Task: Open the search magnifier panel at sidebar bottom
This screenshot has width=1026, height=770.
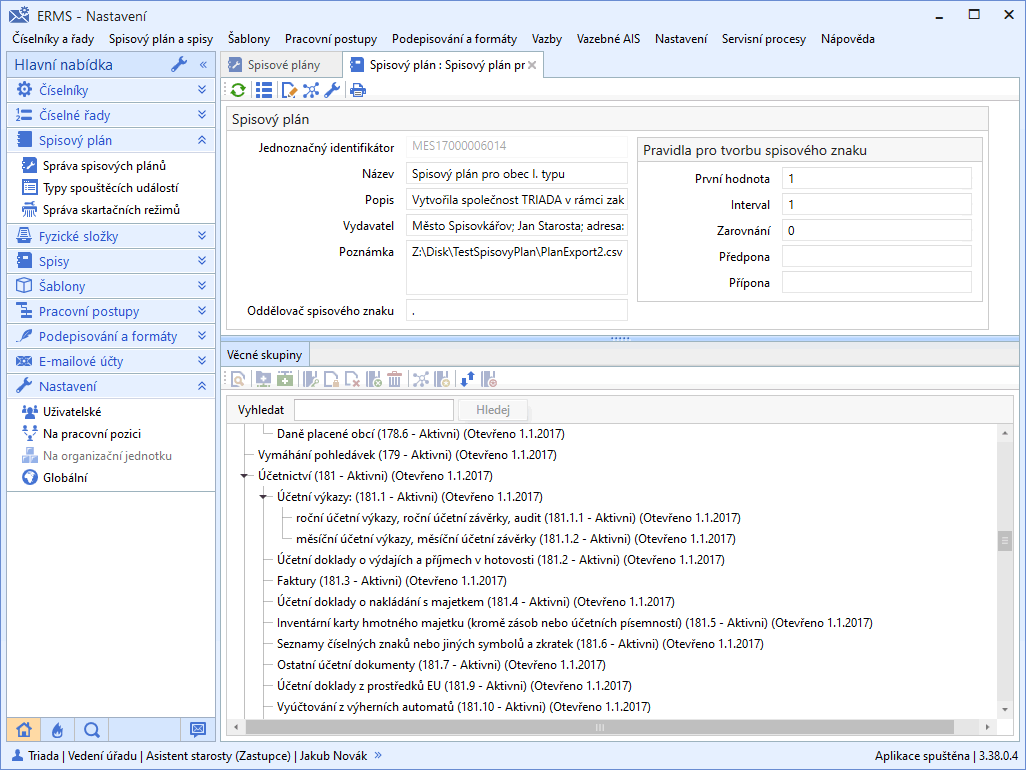Action: 91,729
